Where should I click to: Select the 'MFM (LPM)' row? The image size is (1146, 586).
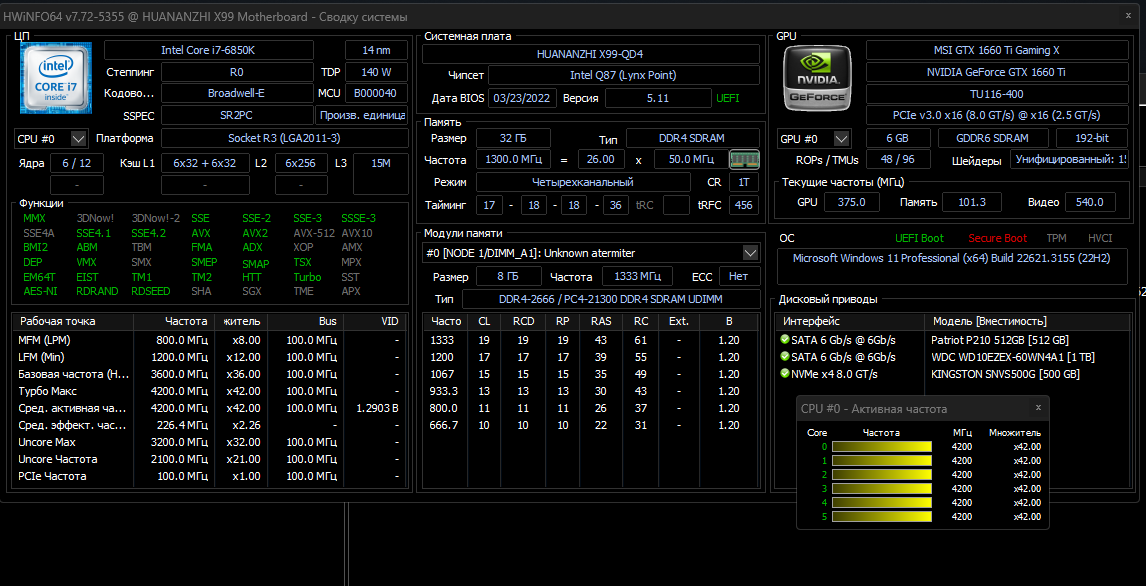point(208,340)
